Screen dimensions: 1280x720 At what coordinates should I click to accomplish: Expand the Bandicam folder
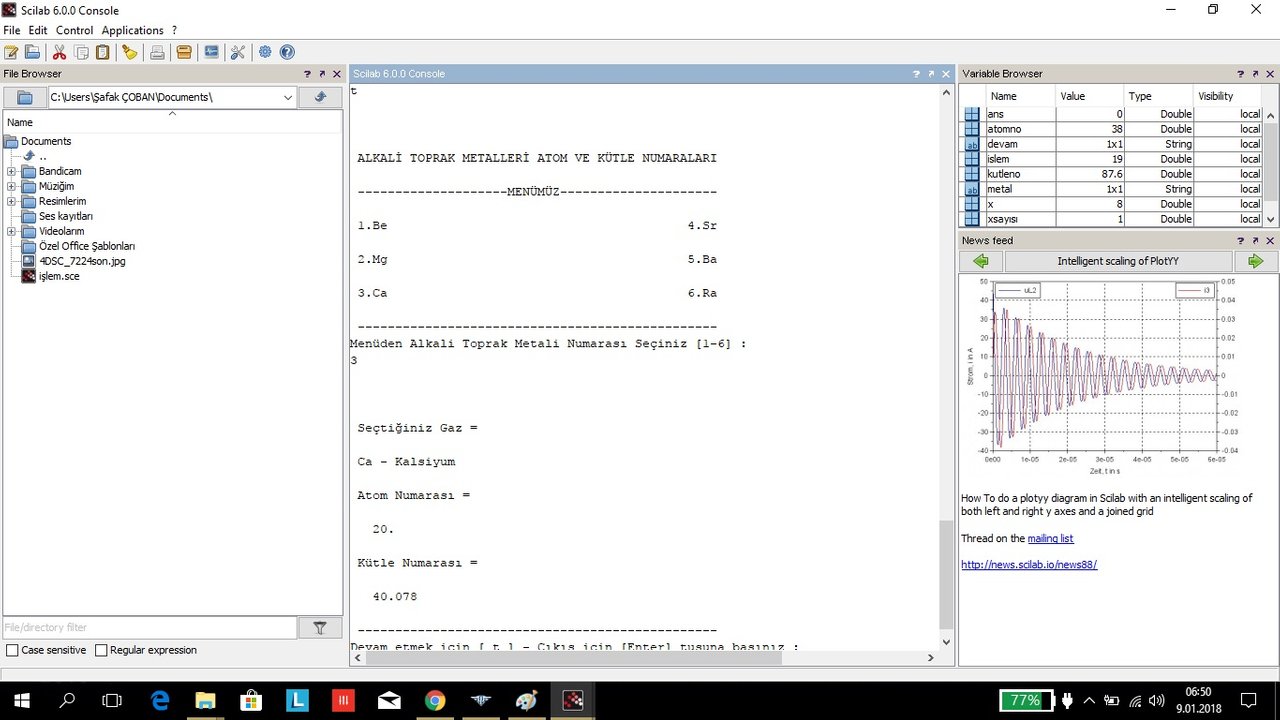11,171
